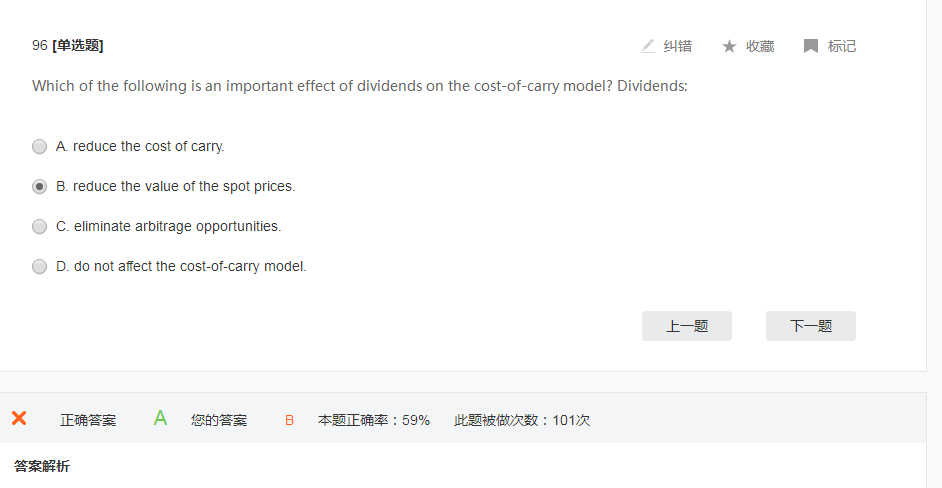Click the 本题正确率 59% accuracy text

tap(374, 420)
